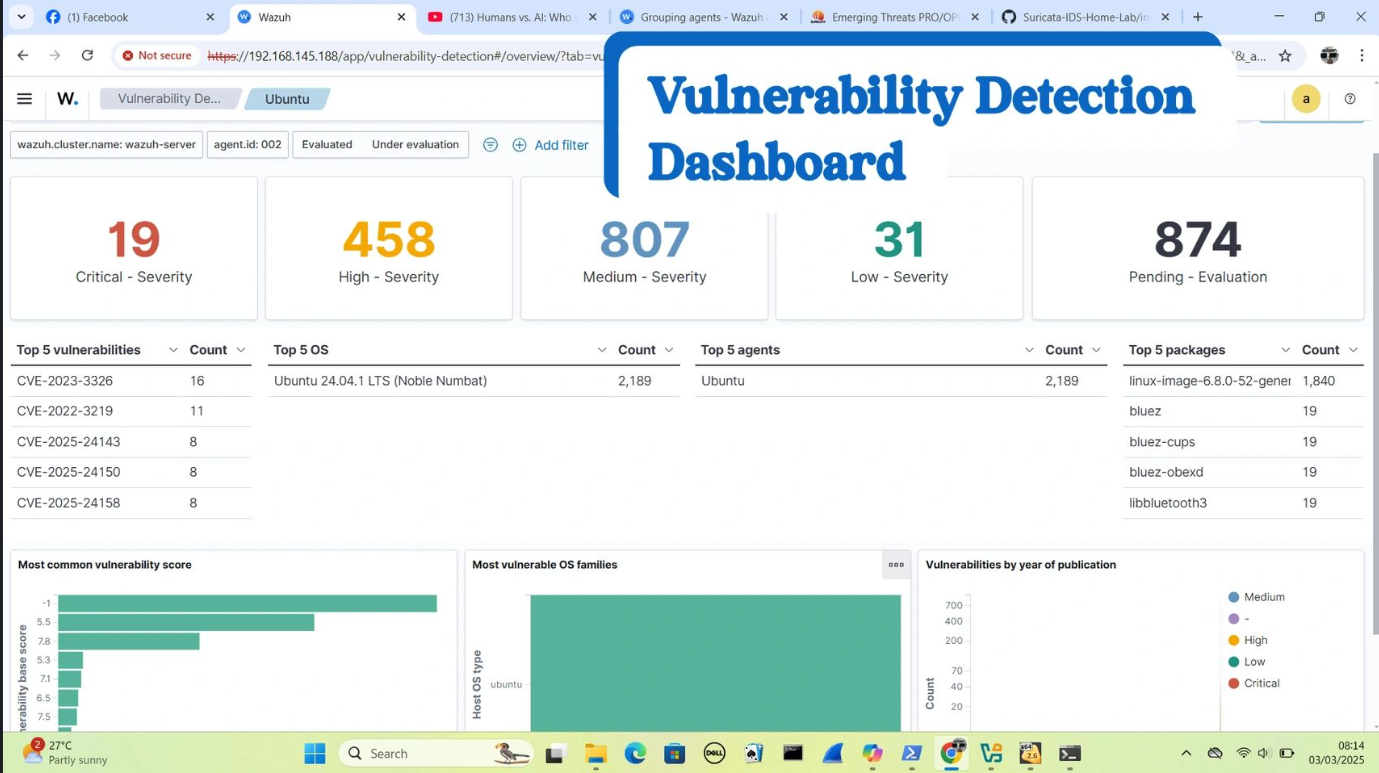Open a new browser tab
The width and height of the screenshot is (1379, 773).
pyautogui.click(x=1198, y=17)
